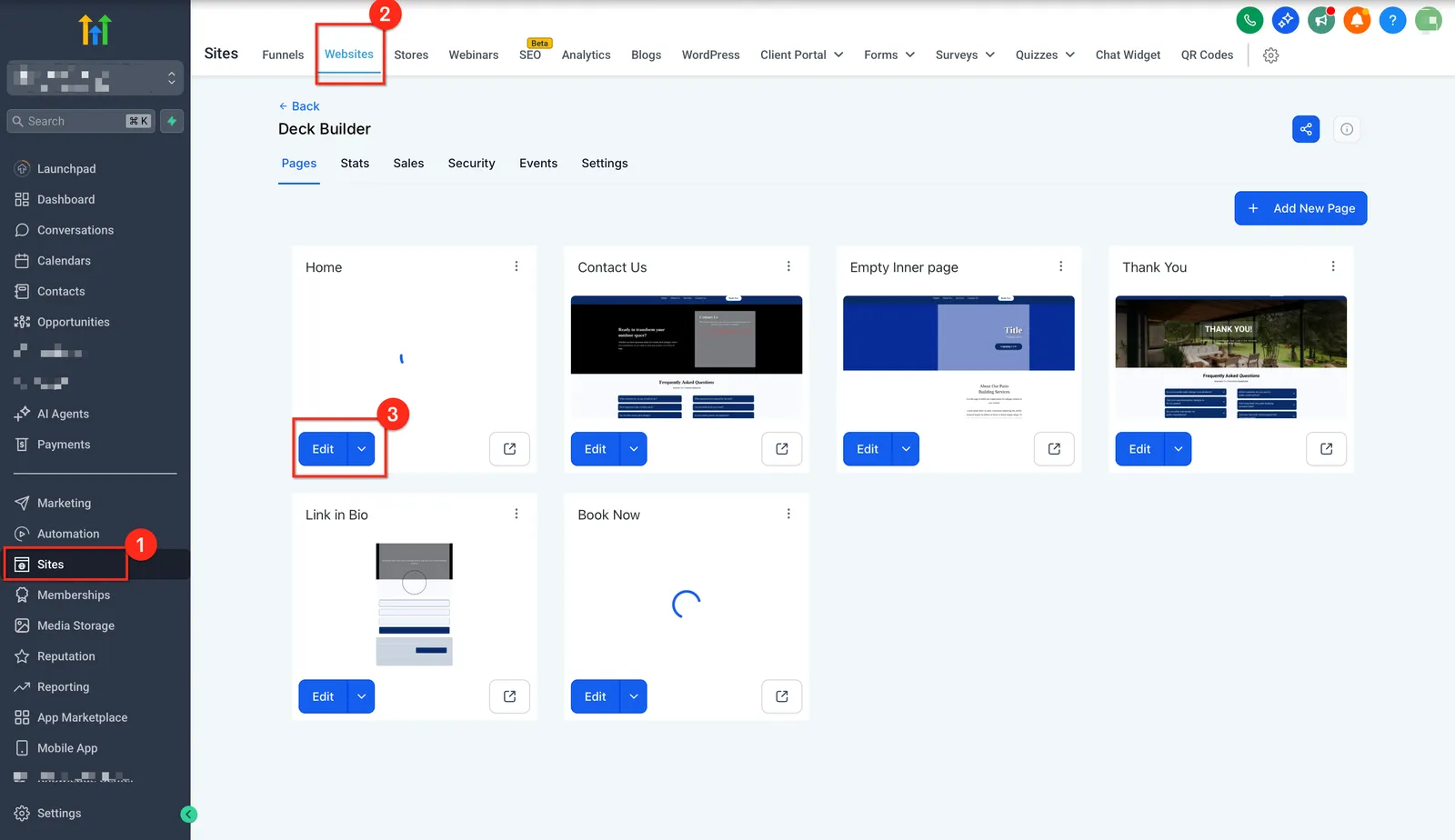Viewport: 1455px width, 840px height.
Task: Click the Add New Page button
Action: [x=1300, y=208]
